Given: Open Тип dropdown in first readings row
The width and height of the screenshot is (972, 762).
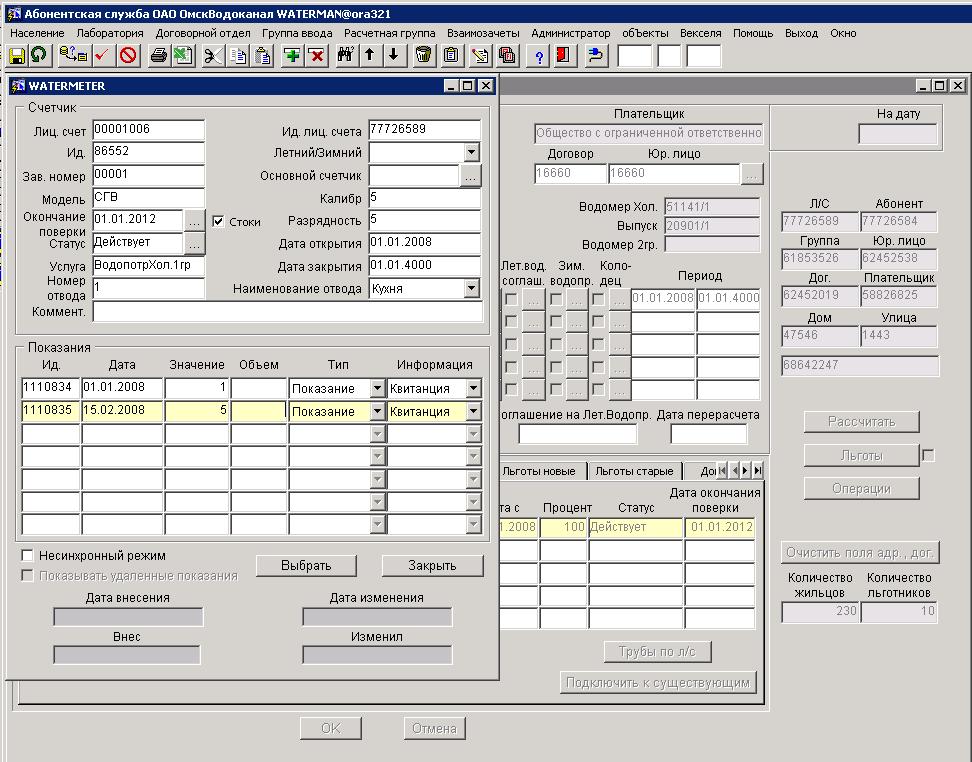Looking at the screenshot, I should (x=377, y=388).
